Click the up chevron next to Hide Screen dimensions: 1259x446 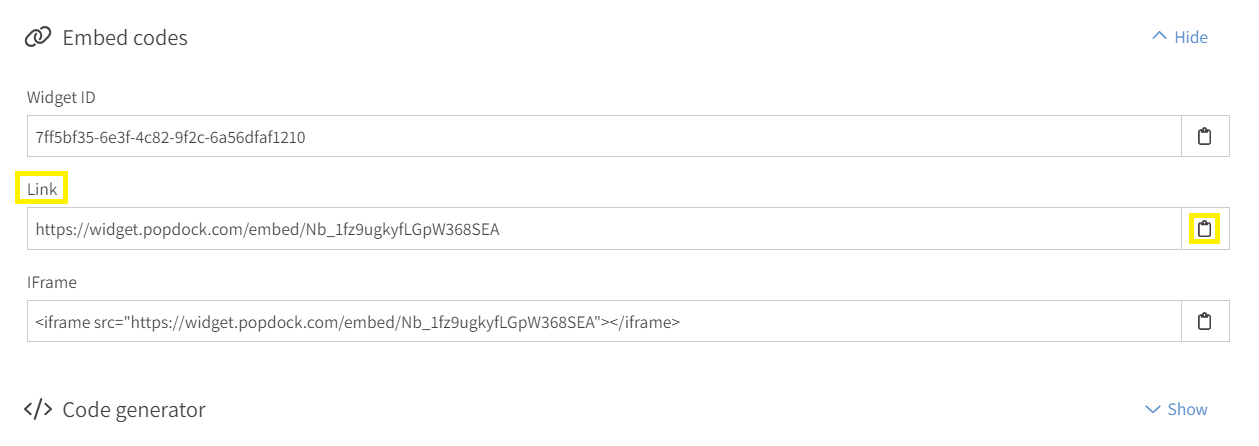(x=1159, y=36)
